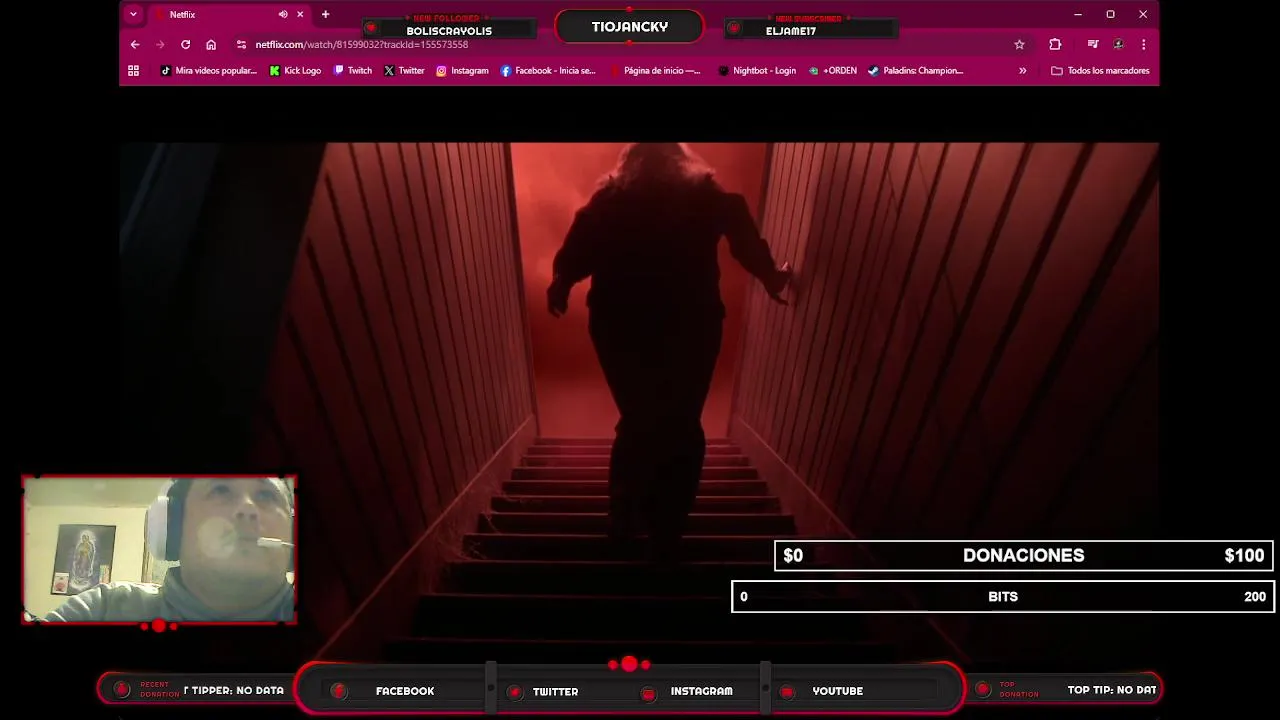1280x720 pixels.
Task: Click the BITS goal bar
Action: click(1002, 596)
